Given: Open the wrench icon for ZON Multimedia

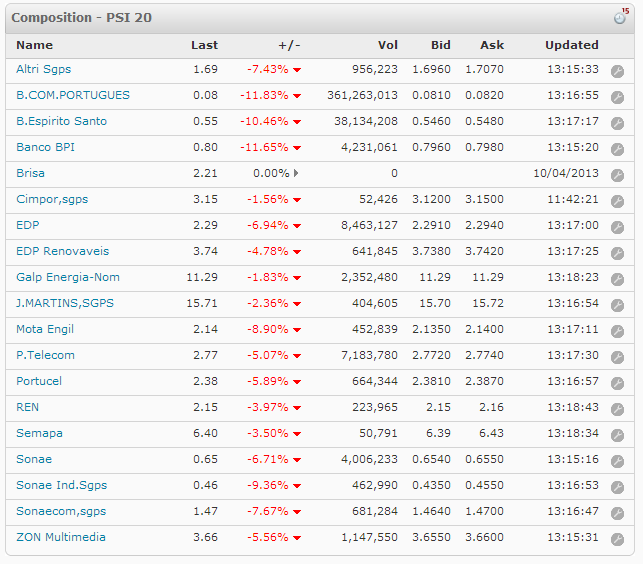Looking at the screenshot, I should click(617, 539).
